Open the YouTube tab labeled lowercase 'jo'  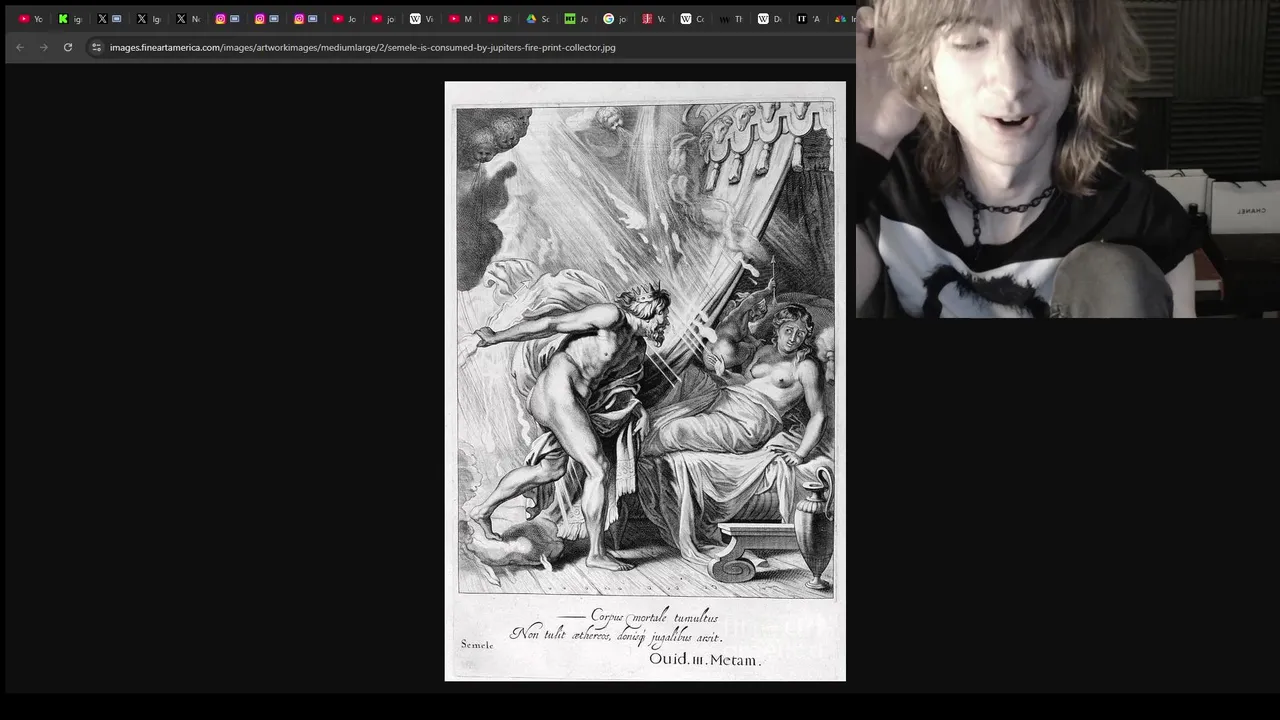click(383, 19)
